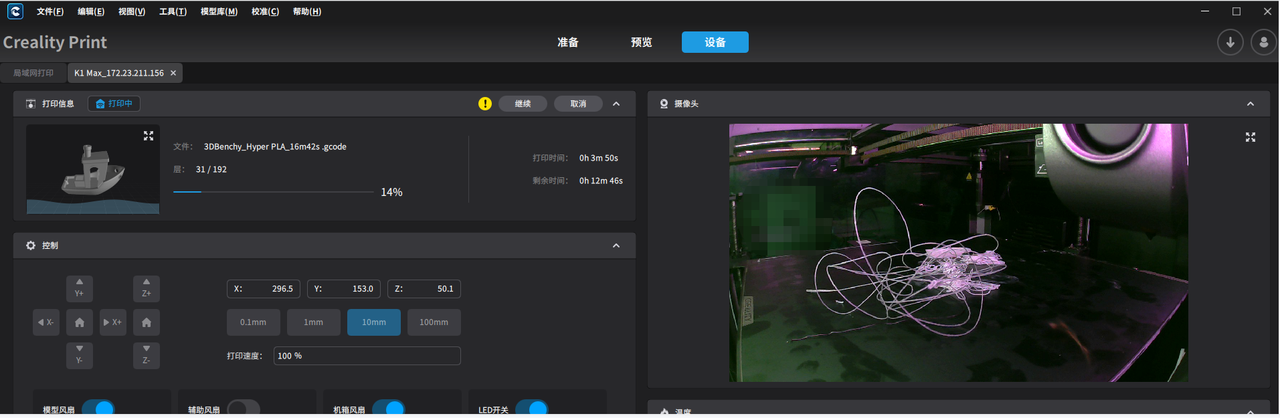This screenshot has height=418, width=1280.
Task: Move the print head Y+
Action: tap(79, 289)
